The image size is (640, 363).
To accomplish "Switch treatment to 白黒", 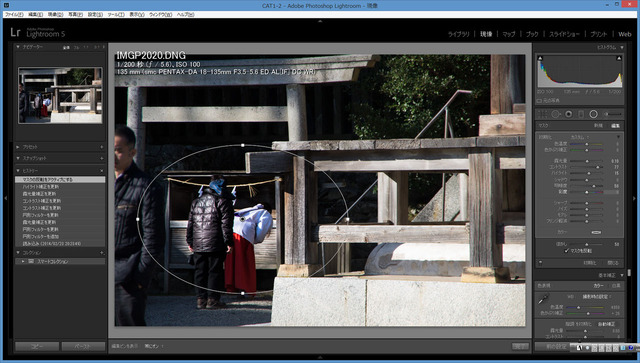I will pos(616,285).
